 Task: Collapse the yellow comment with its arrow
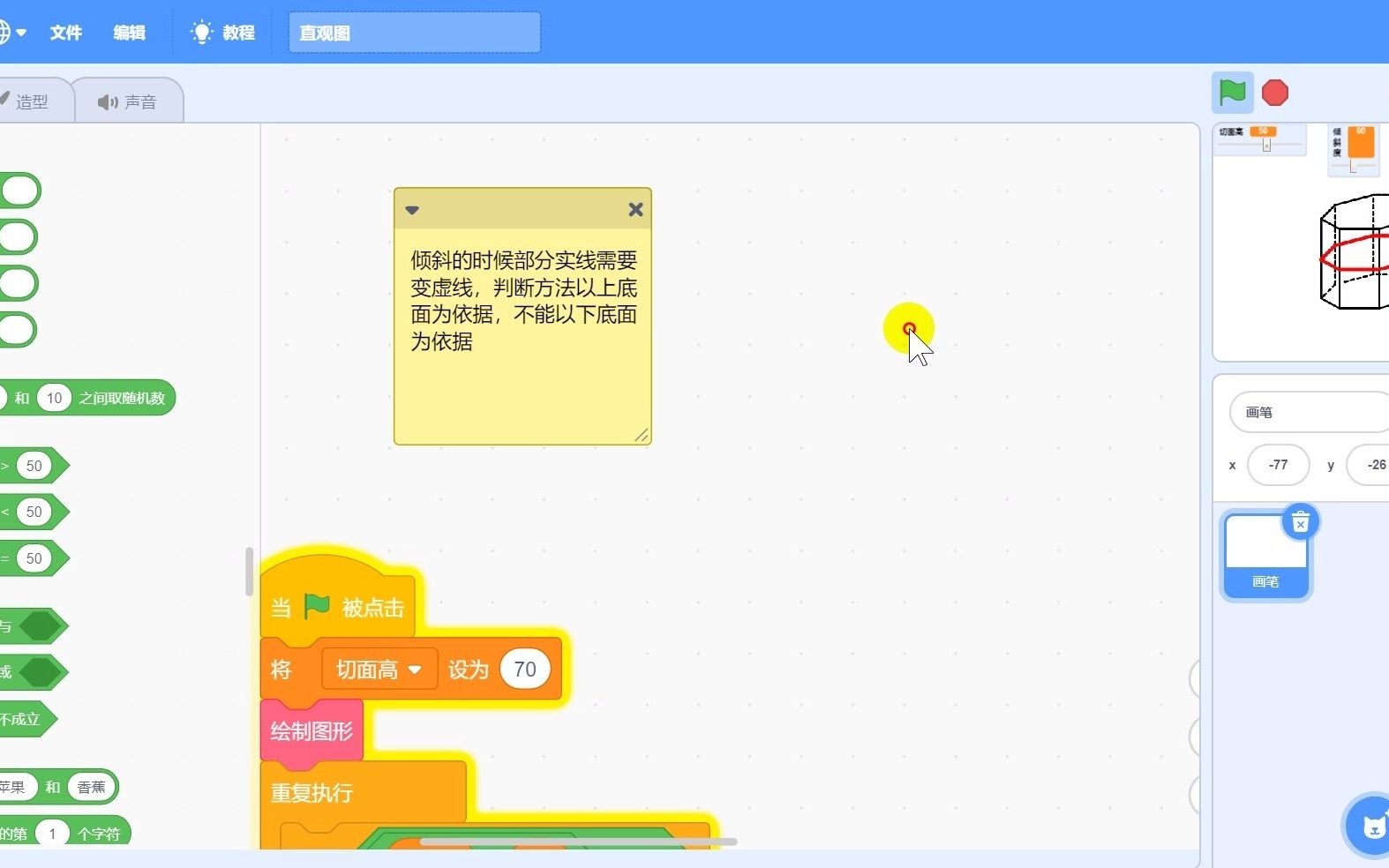[x=412, y=210]
